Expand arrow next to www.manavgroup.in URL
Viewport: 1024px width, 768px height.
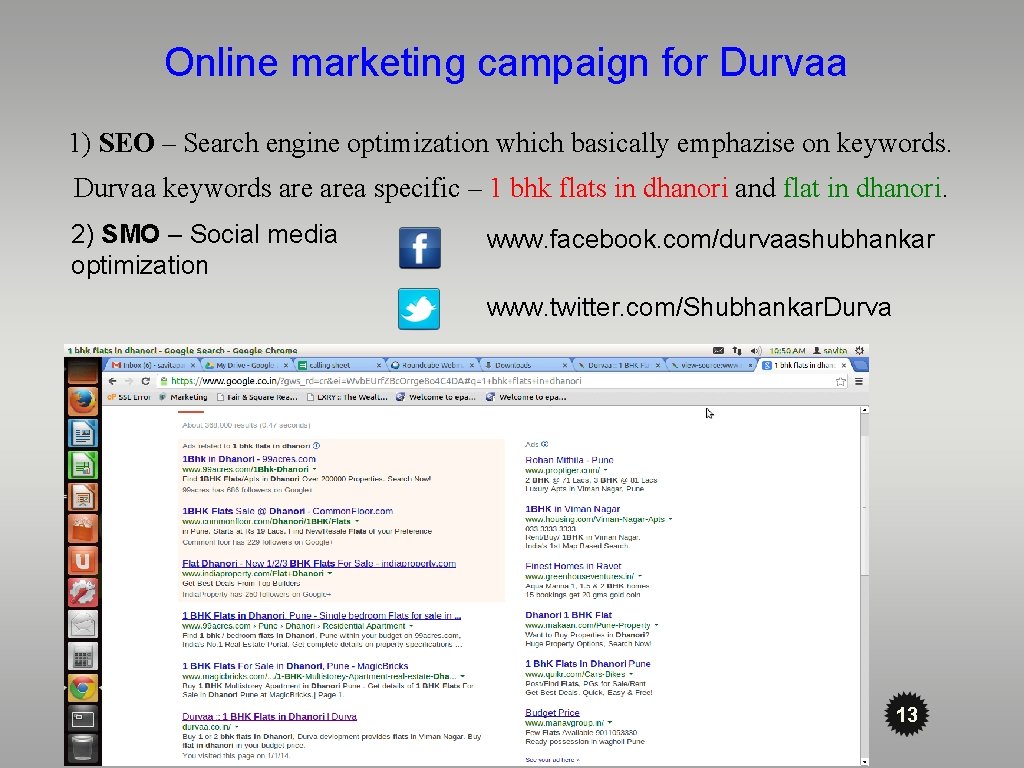tap(610, 723)
